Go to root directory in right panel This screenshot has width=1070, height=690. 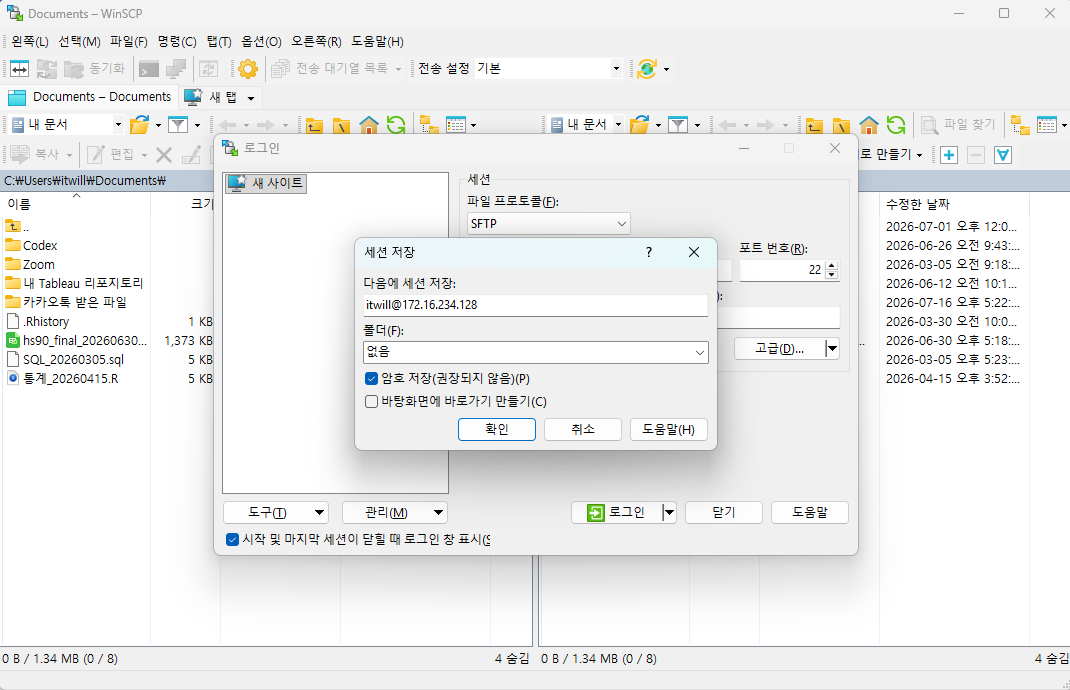(x=841, y=125)
